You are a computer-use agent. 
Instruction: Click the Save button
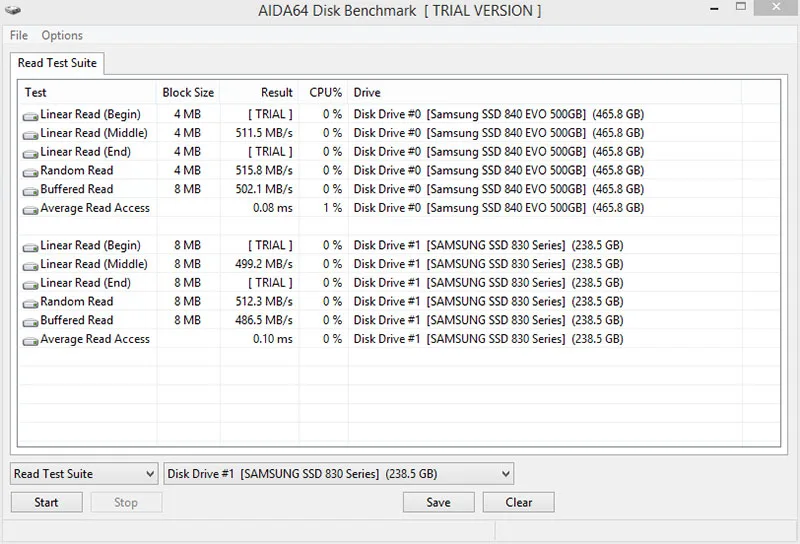pos(438,502)
